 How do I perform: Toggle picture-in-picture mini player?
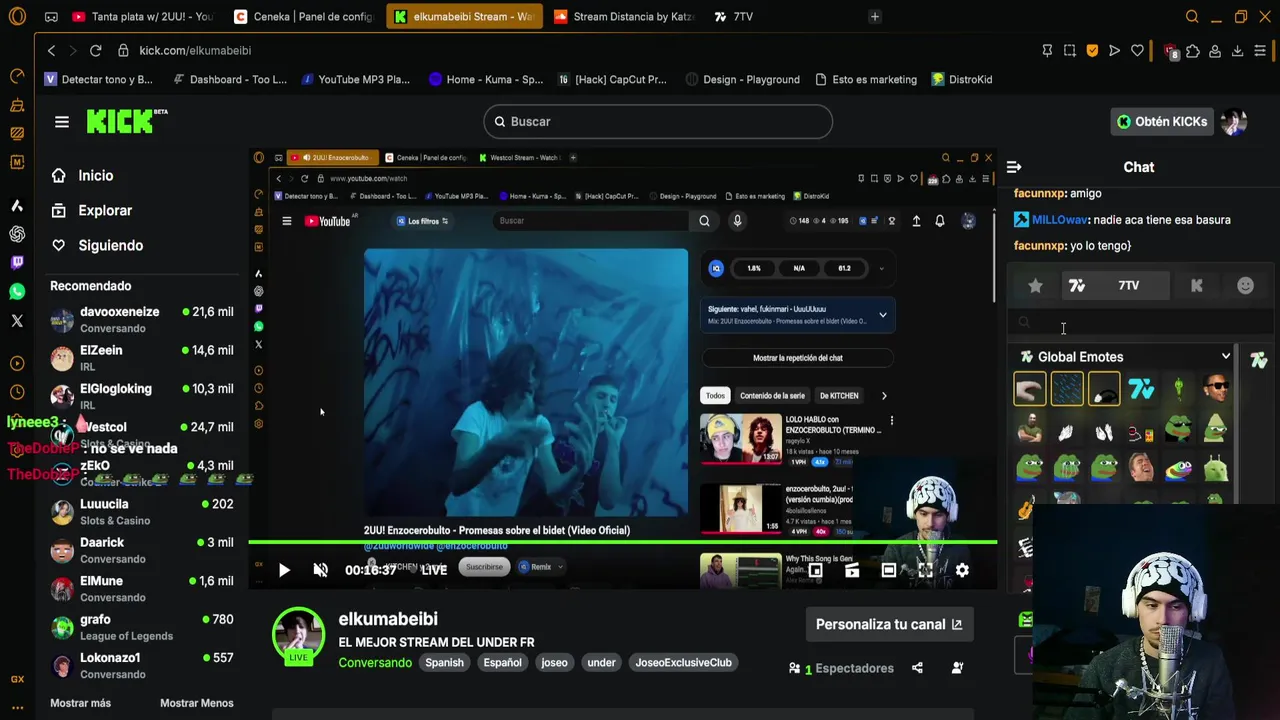click(x=816, y=570)
